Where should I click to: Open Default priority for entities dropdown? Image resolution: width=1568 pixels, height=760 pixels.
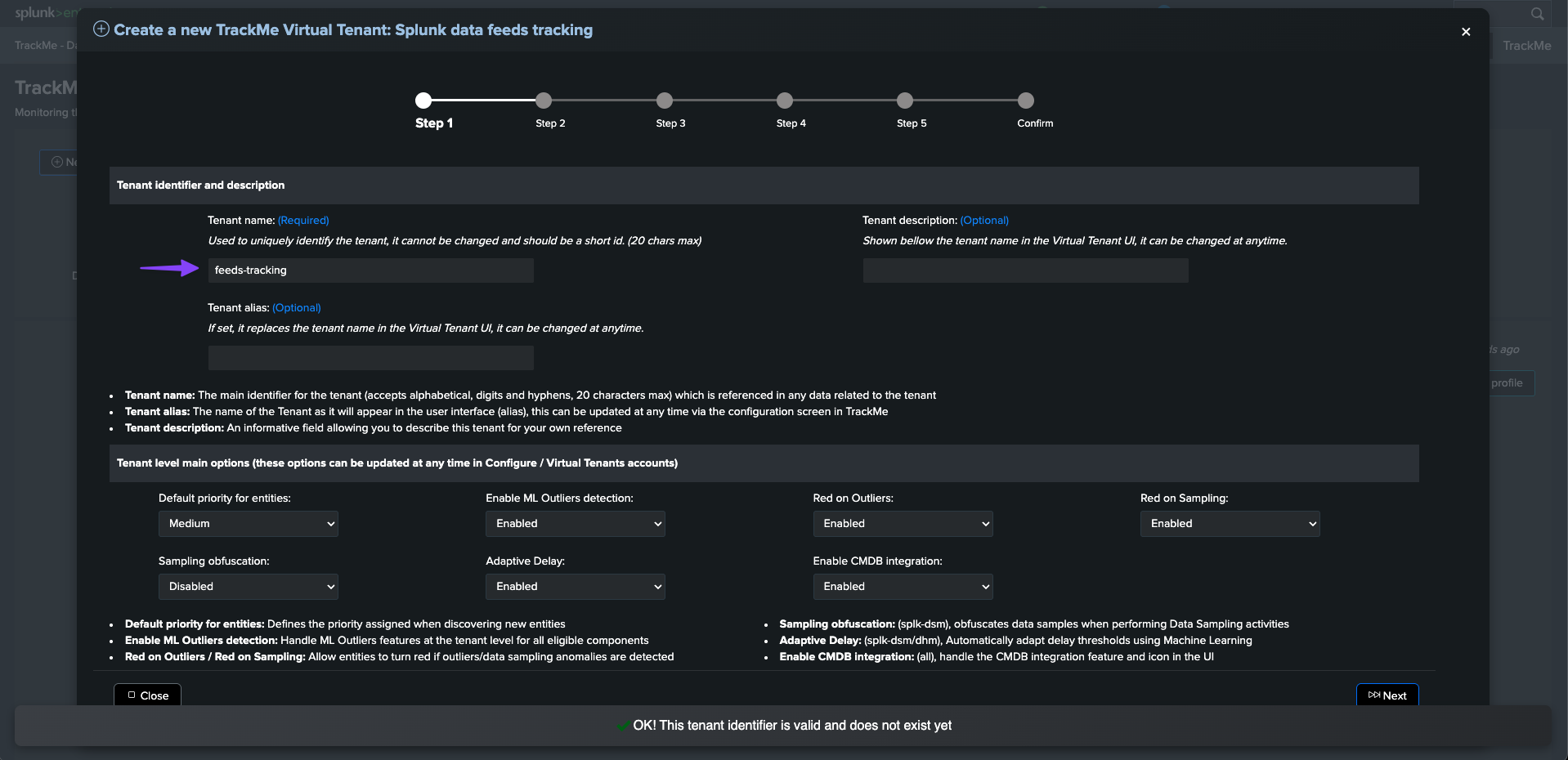249,524
